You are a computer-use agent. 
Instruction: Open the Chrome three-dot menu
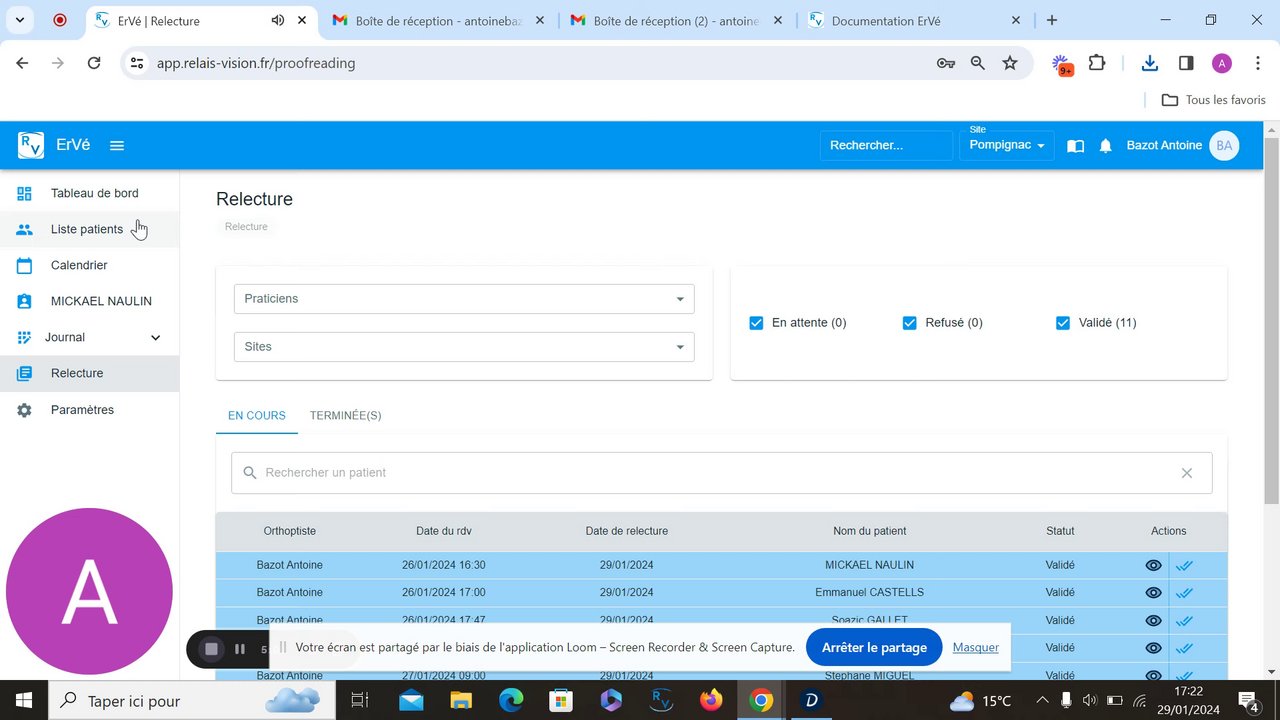pyautogui.click(x=1258, y=63)
